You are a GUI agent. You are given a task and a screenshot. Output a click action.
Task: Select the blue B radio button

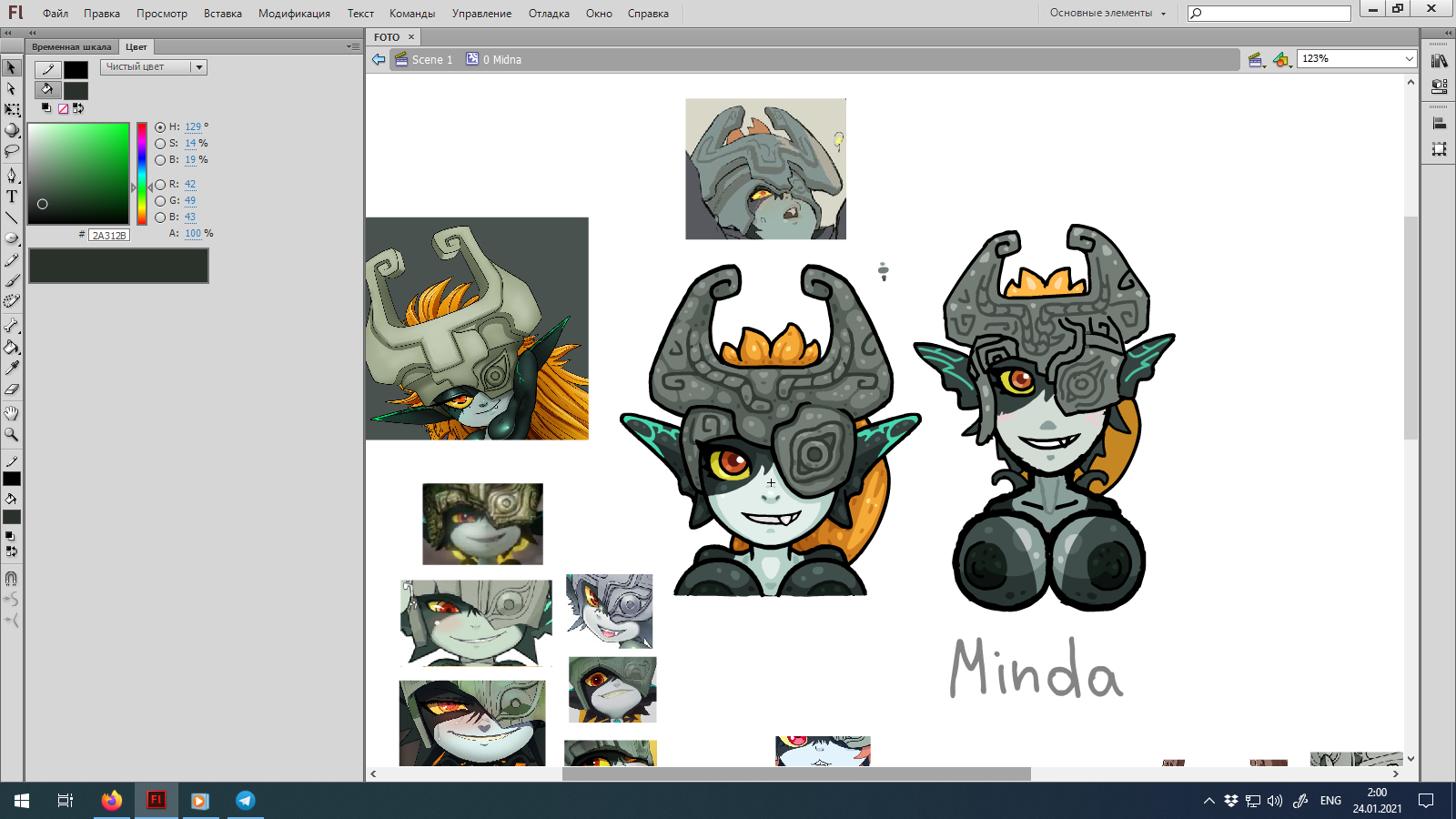point(160,217)
